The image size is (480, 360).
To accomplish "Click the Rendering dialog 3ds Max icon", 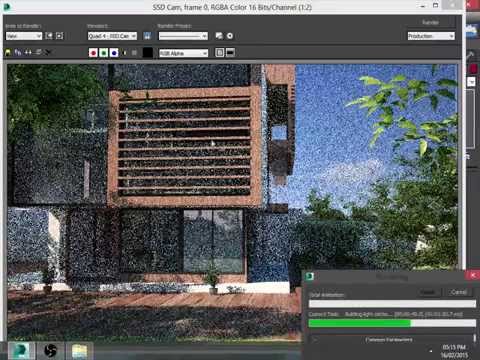I will click(310, 276).
